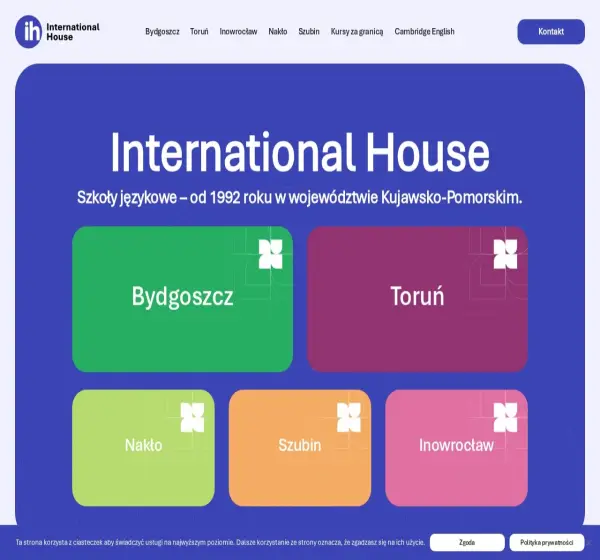Image resolution: width=600 pixels, height=560 pixels.
Task: Click the pinwheel icon on Nakło card
Action: pos(192,418)
